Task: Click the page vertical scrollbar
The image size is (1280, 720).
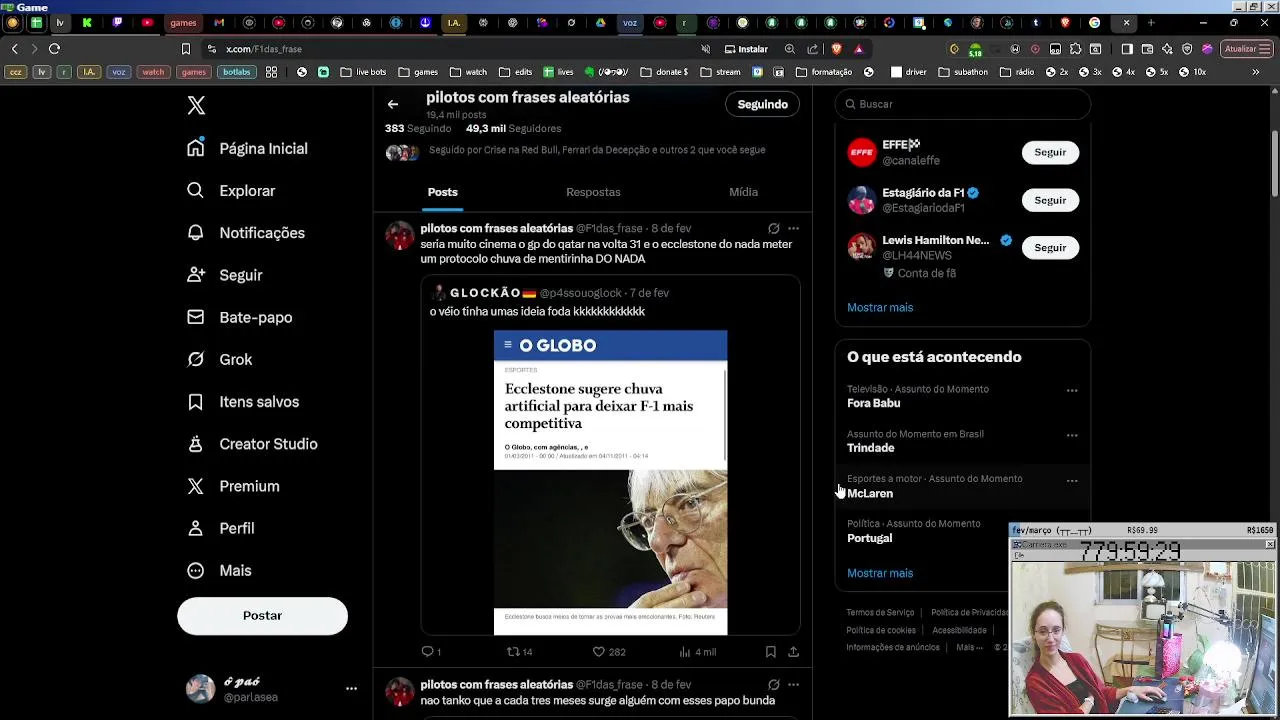Action: tap(1274, 165)
